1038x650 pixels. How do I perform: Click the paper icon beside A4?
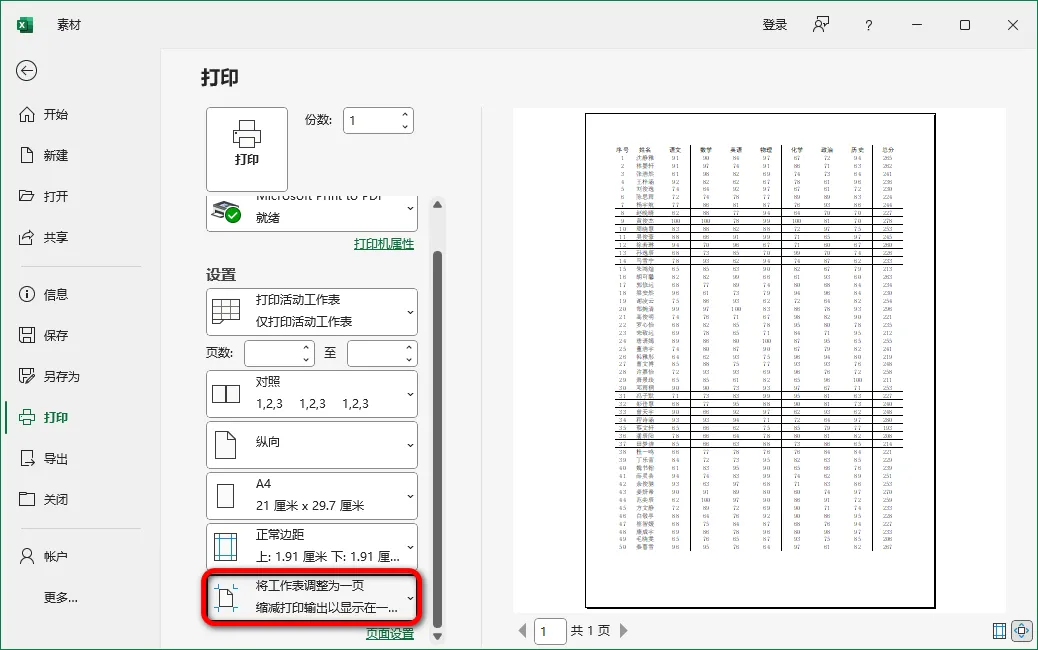click(x=226, y=496)
